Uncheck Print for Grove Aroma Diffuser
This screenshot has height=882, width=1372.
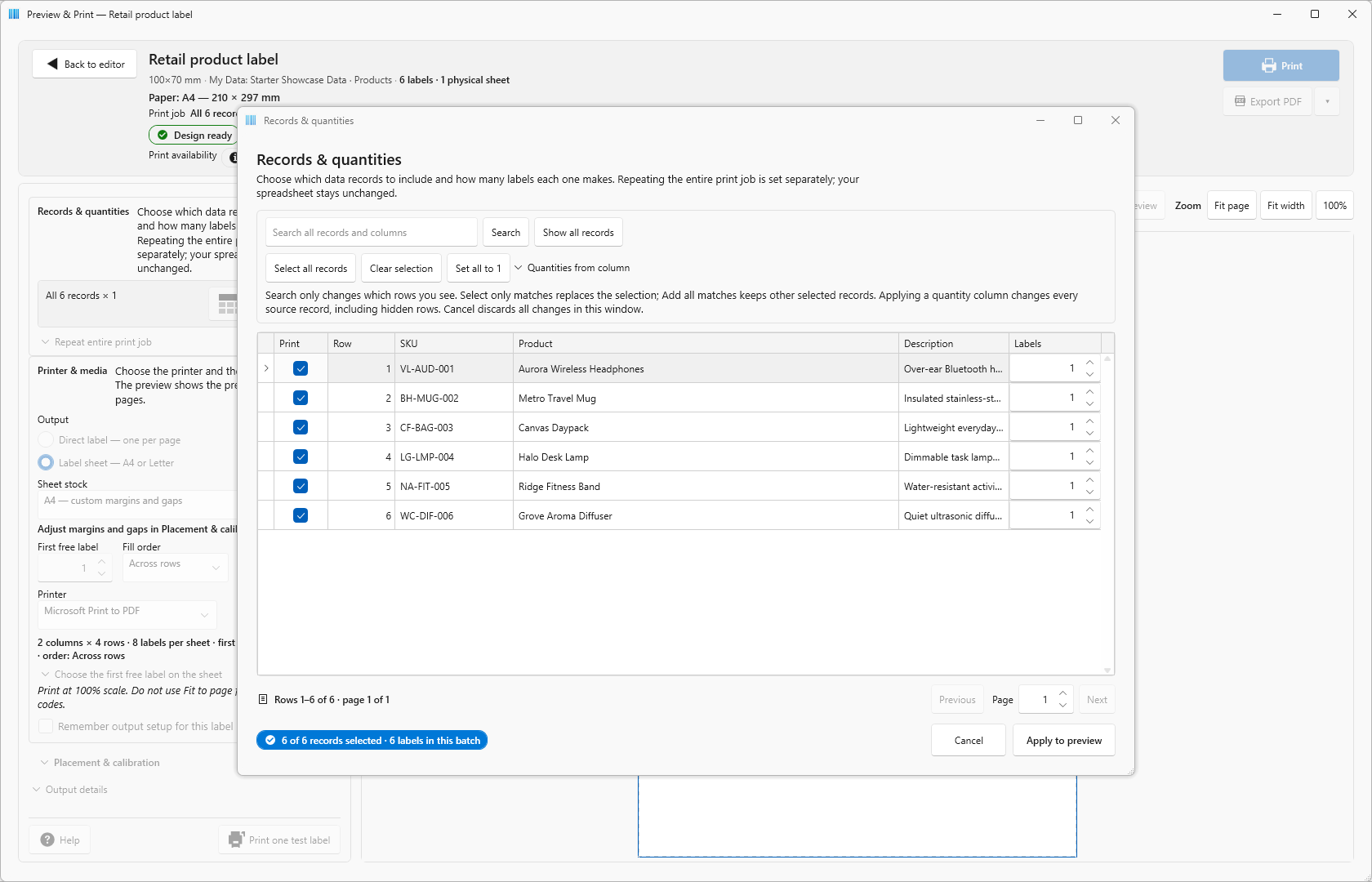tap(301, 515)
